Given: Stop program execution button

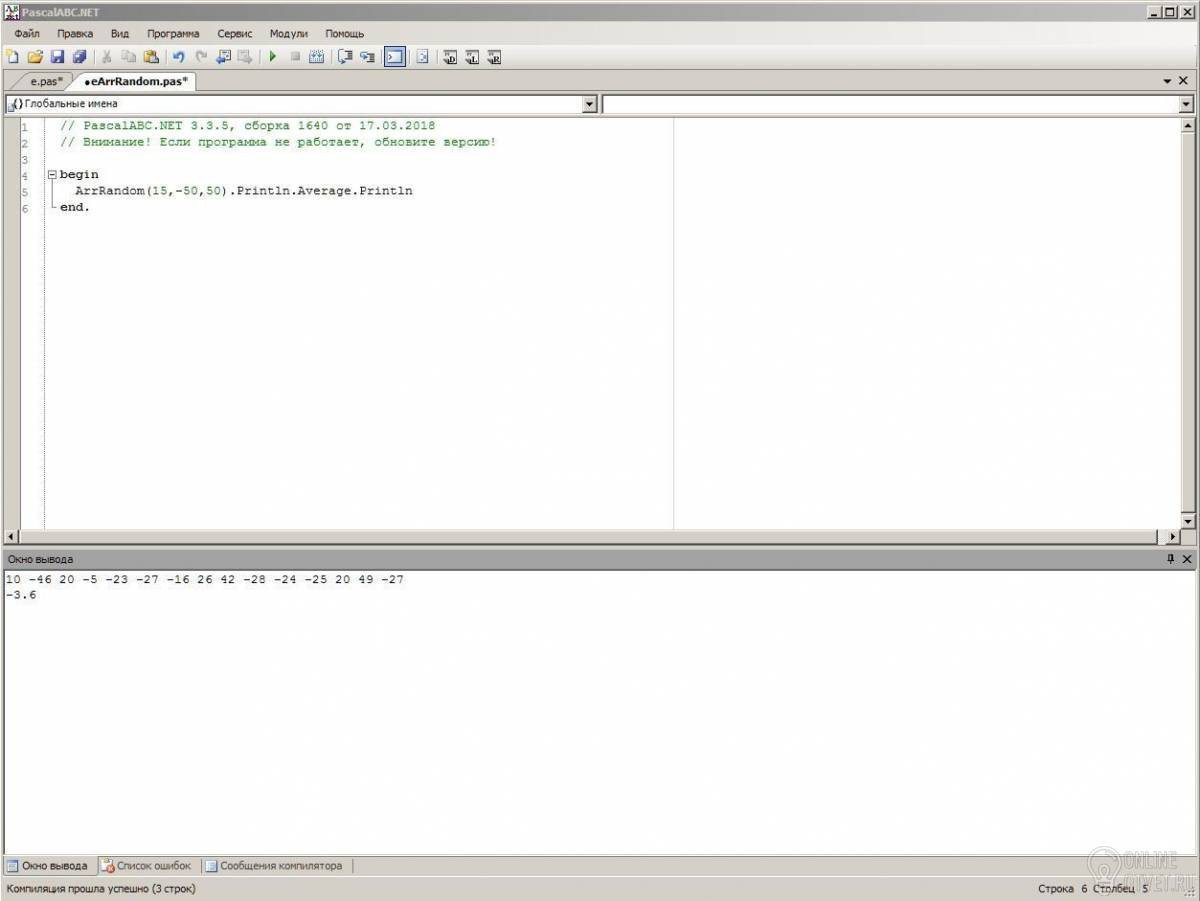Looking at the screenshot, I should coord(295,57).
